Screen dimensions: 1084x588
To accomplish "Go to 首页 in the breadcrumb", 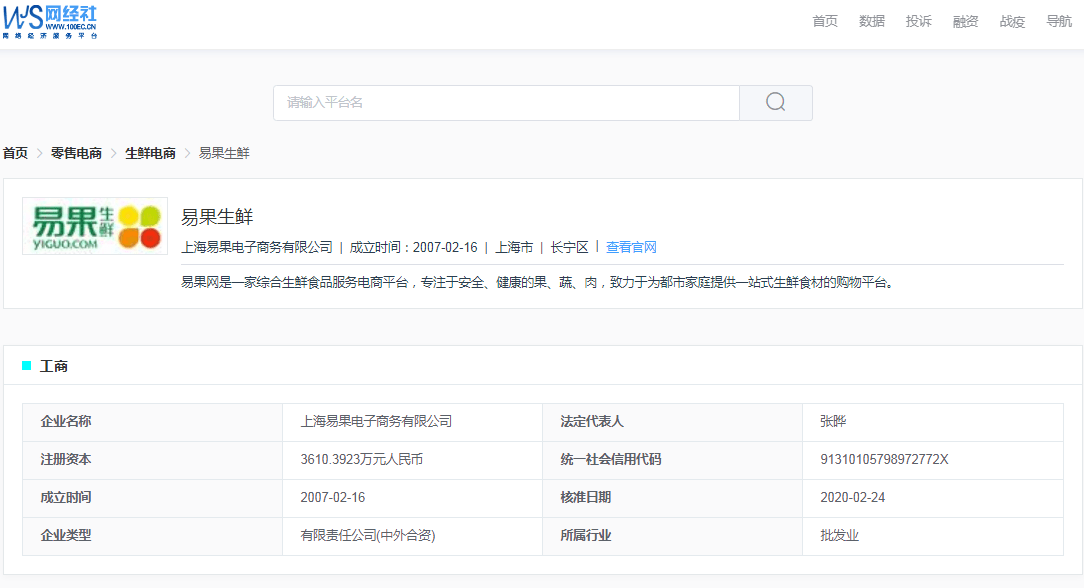I will coord(15,153).
